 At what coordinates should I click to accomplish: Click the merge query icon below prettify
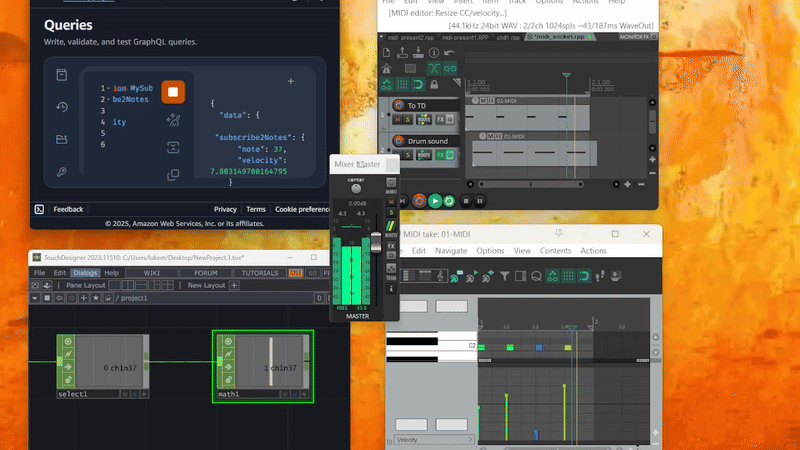(x=173, y=148)
